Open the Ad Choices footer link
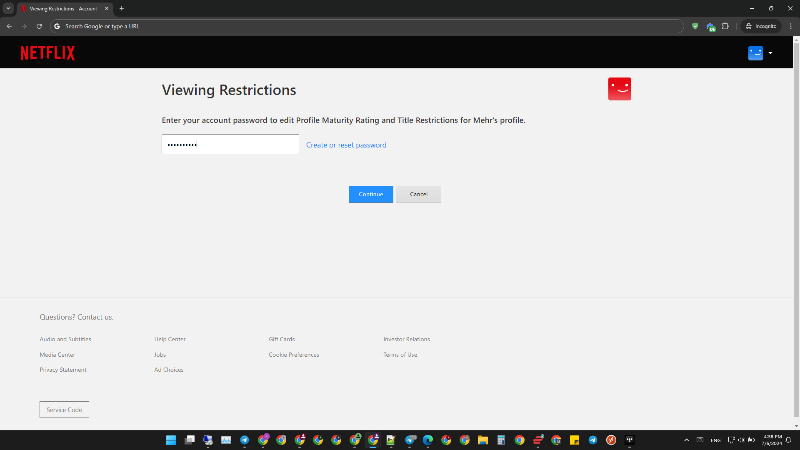Viewport: 800px width, 450px height. (168, 370)
